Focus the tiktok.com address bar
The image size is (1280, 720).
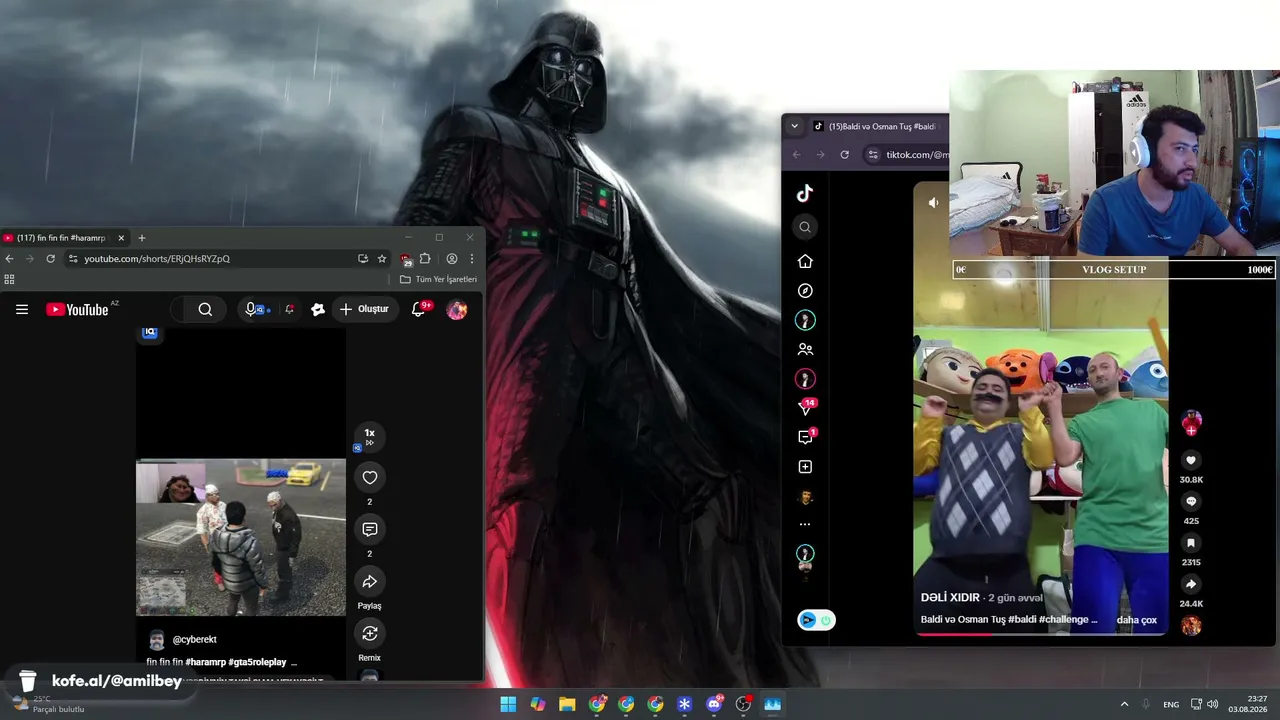(x=906, y=155)
